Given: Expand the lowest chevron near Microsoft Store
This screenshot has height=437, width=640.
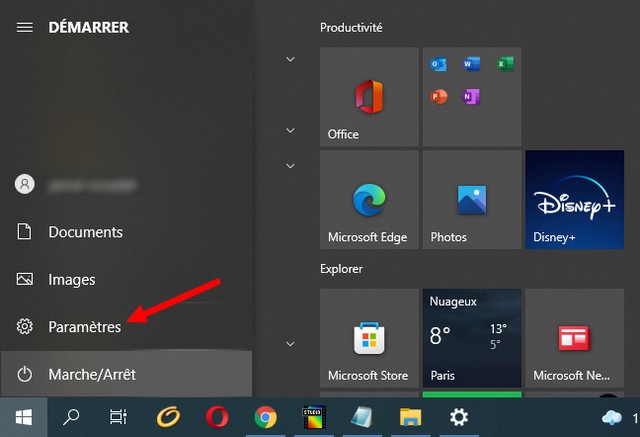Looking at the screenshot, I should tap(290, 344).
